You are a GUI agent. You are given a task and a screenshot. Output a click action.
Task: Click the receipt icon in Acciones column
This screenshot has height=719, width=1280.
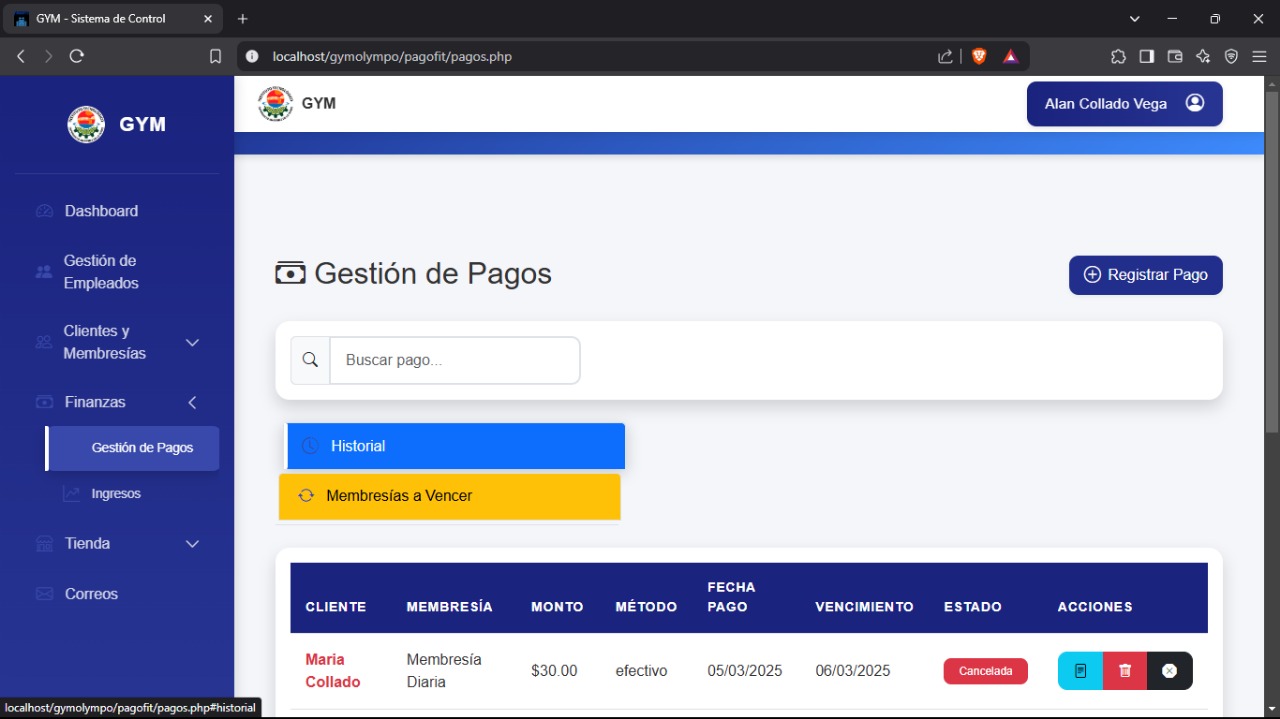(x=1080, y=671)
